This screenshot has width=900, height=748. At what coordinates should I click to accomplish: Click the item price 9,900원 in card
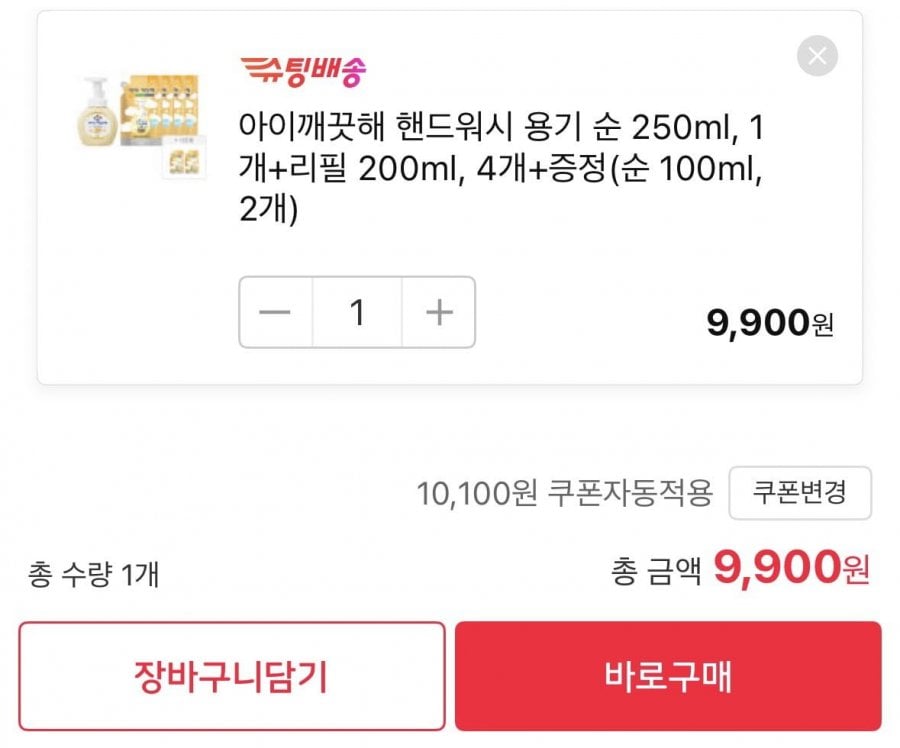(770, 323)
